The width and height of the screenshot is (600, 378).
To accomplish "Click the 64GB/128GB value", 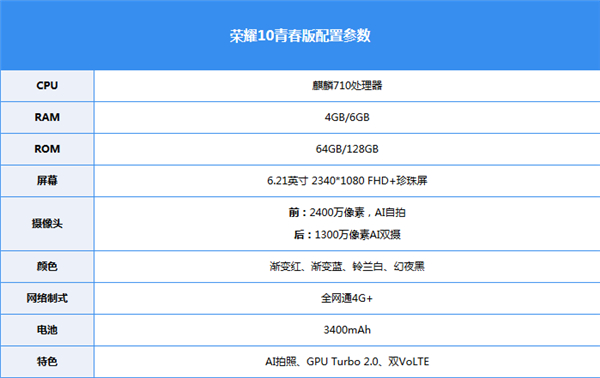I will [347, 149].
